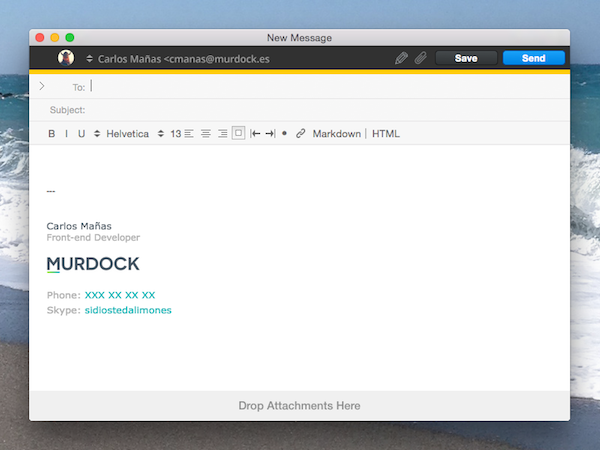Toggle underline formatting with the U icon

pos(82,134)
